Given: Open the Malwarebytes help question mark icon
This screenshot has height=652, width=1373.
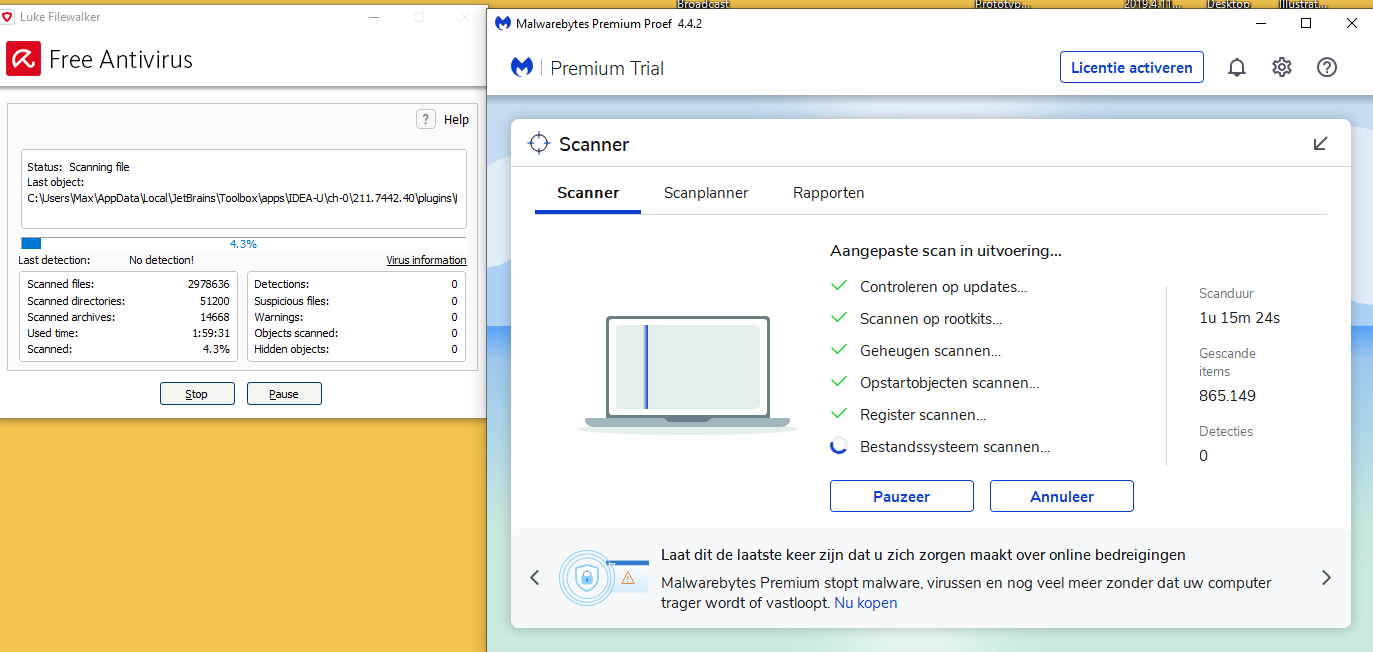Looking at the screenshot, I should pos(1327,67).
